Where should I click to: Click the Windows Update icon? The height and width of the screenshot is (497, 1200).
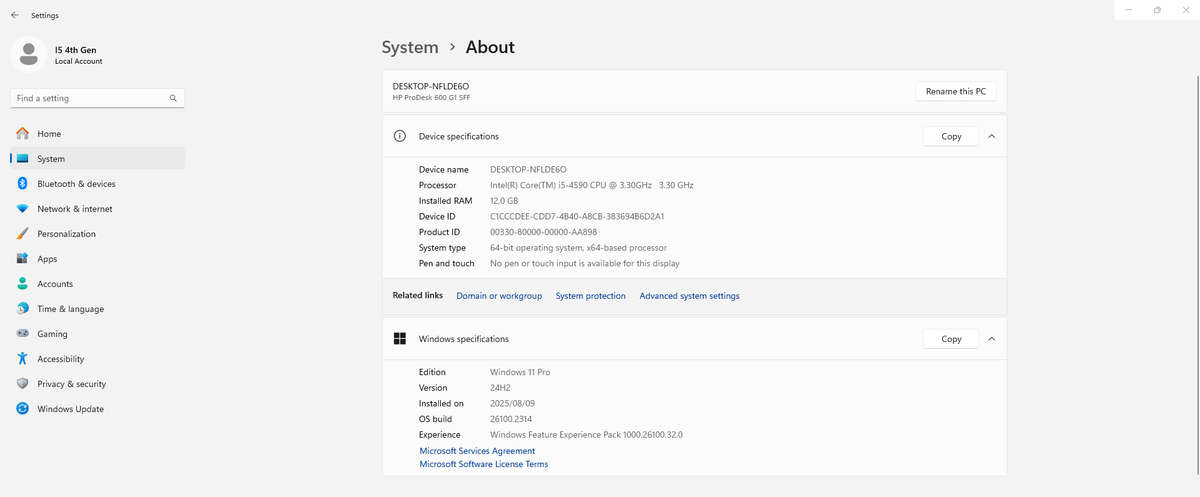coord(22,409)
